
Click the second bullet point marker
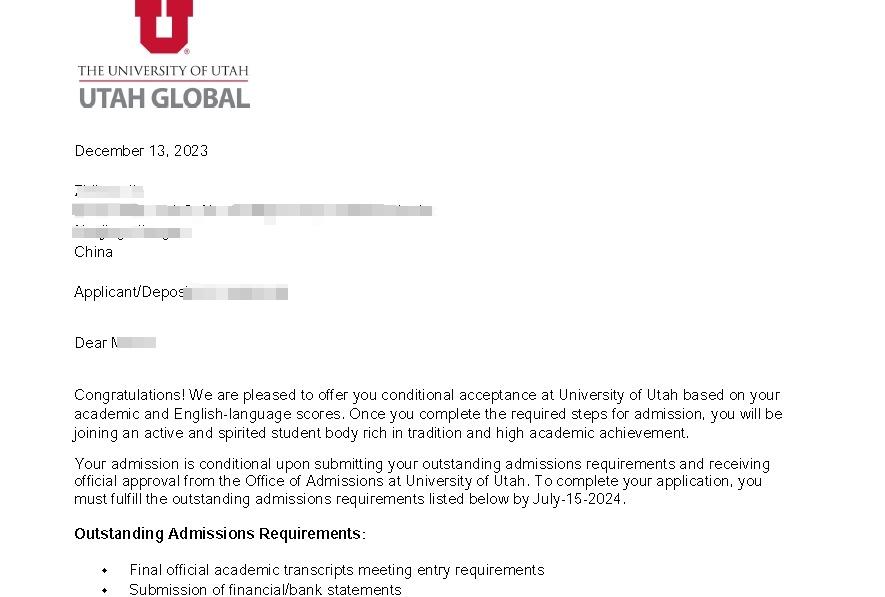[x=104, y=590]
